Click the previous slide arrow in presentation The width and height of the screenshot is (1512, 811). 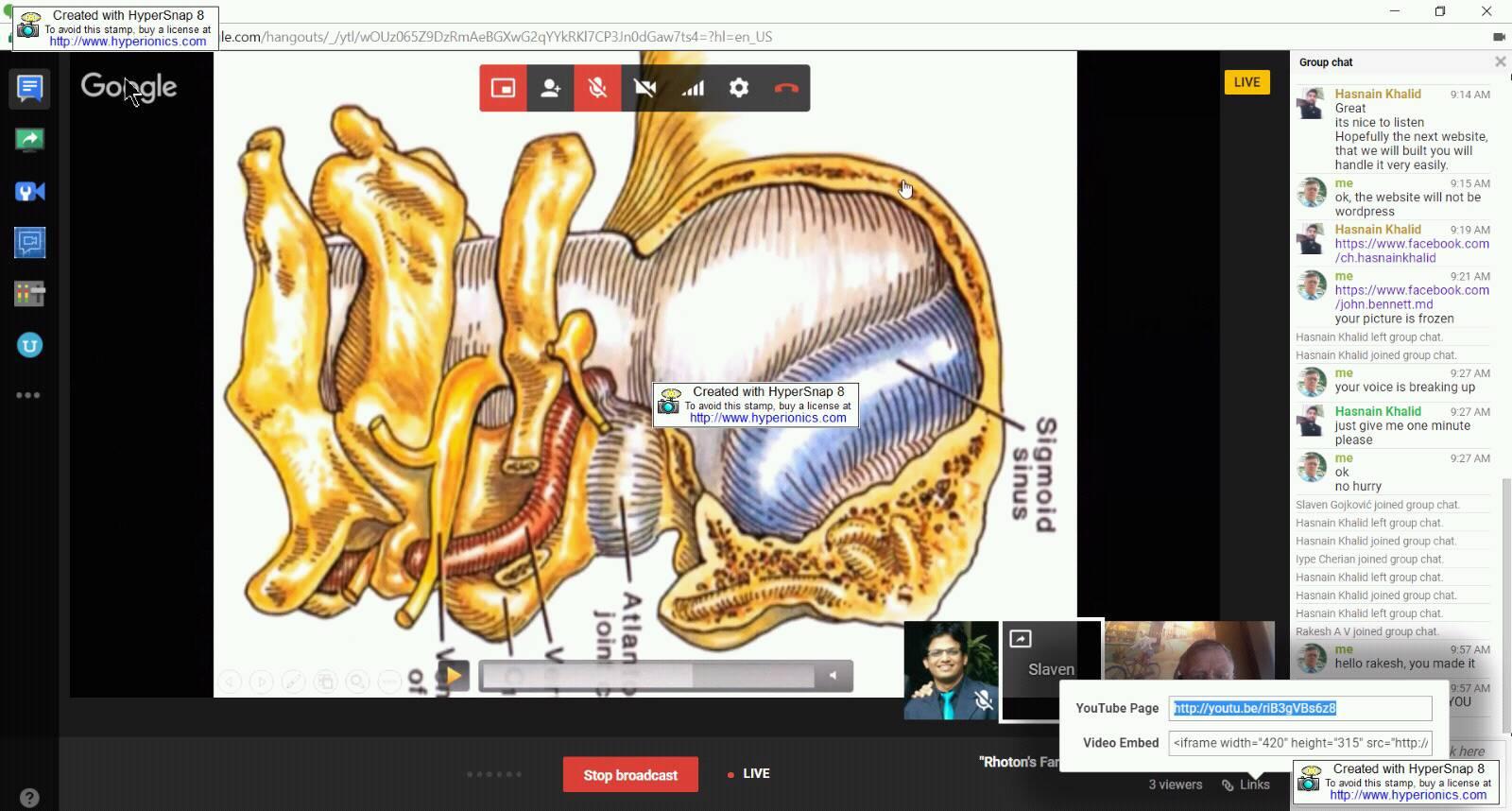[231, 681]
